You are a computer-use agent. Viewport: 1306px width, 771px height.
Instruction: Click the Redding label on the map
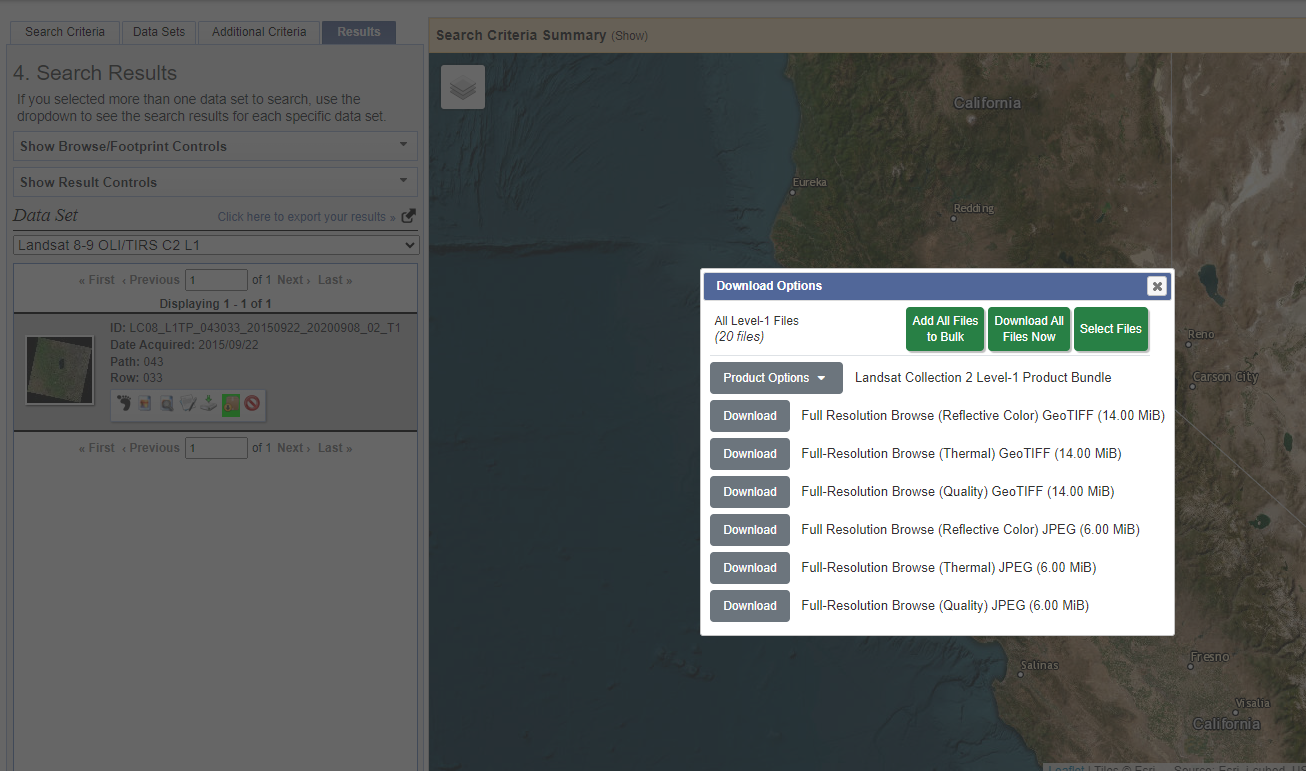click(974, 209)
